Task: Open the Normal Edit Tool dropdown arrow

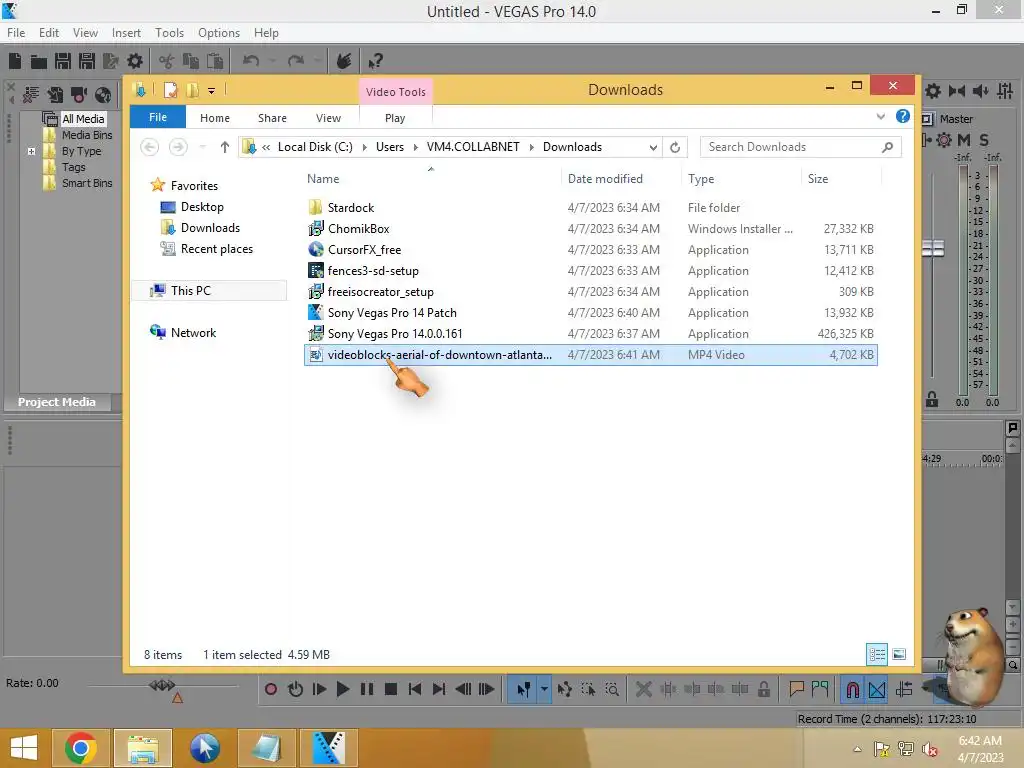Action: [x=544, y=689]
